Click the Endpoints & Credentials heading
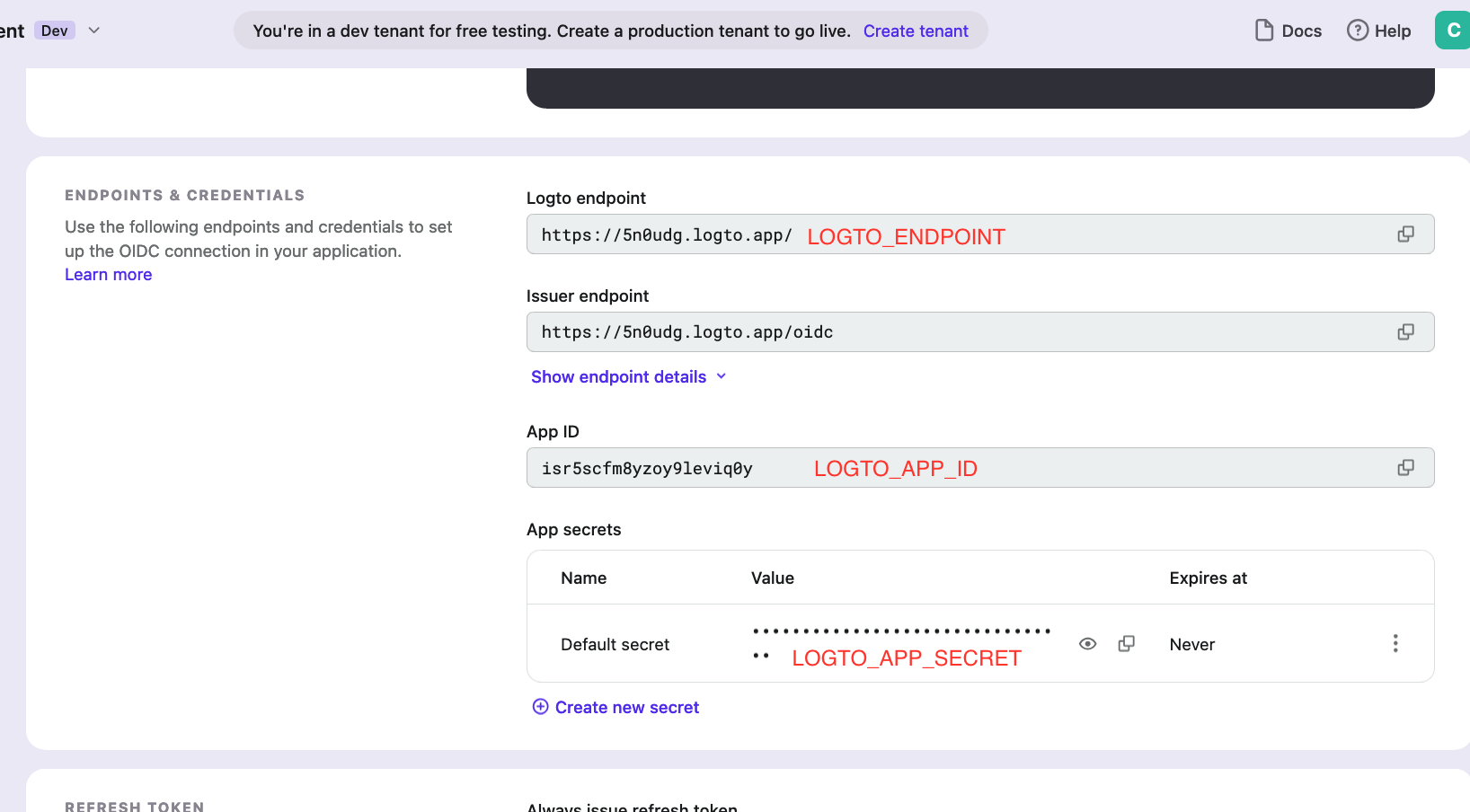 (184, 196)
